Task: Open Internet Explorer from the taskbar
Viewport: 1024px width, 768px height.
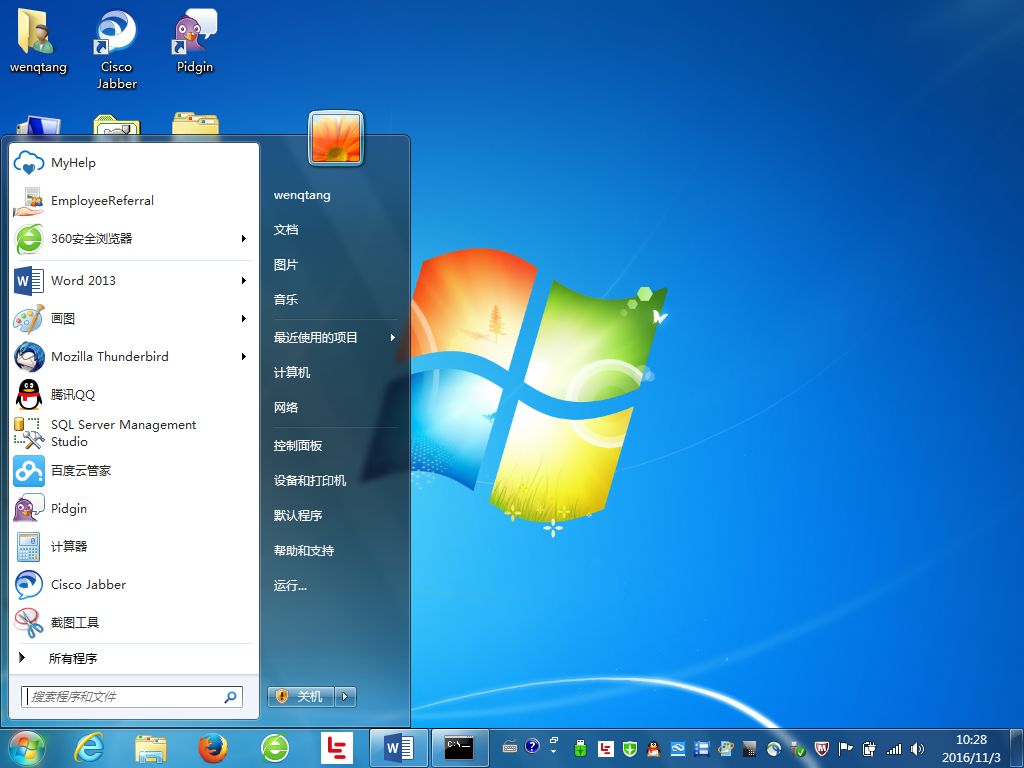Action: pos(89,748)
